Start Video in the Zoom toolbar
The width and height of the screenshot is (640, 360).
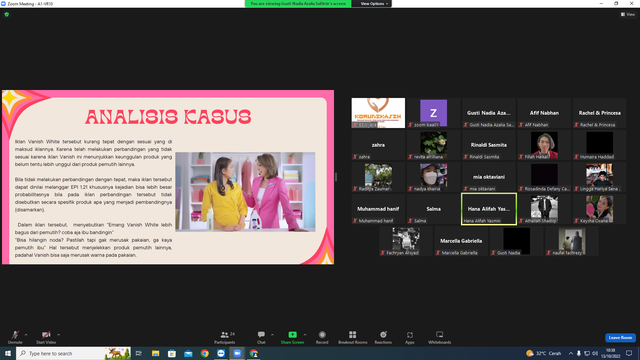click(46, 337)
